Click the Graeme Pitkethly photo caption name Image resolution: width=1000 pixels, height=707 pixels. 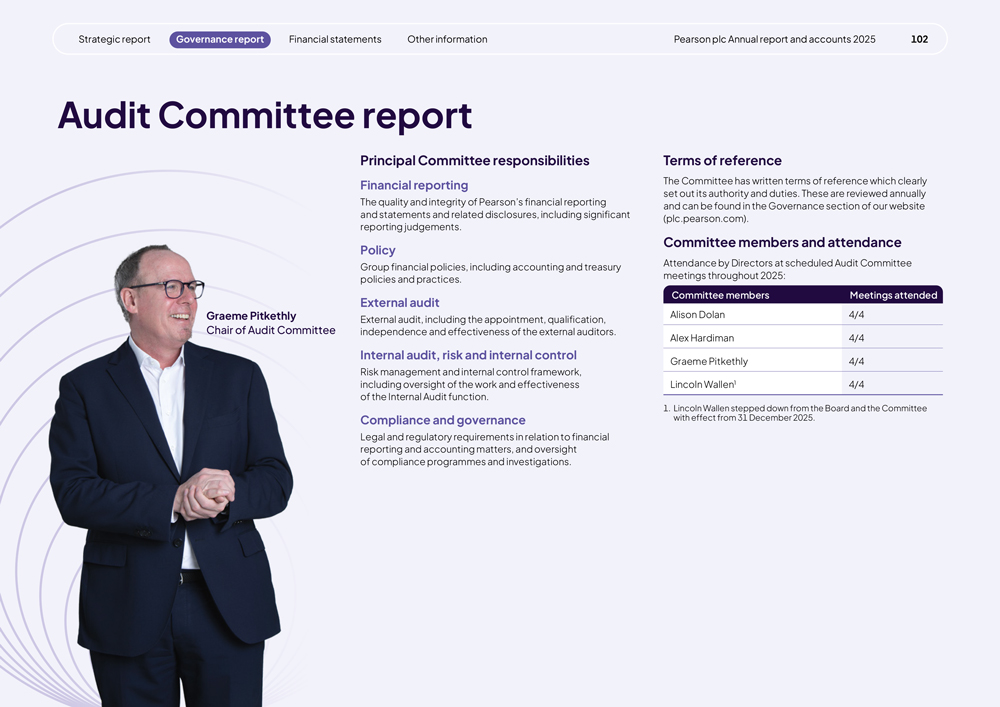click(251, 316)
